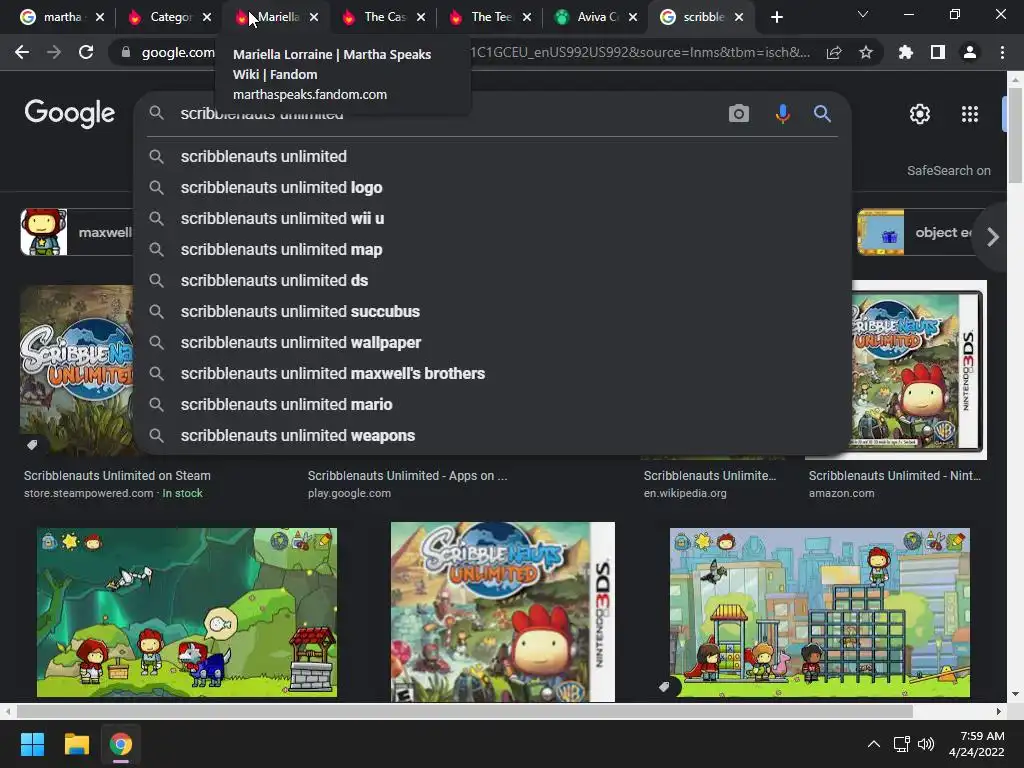Open the Chrome three-dot menu
Screen dimensions: 1024x768
pos(1002,52)
